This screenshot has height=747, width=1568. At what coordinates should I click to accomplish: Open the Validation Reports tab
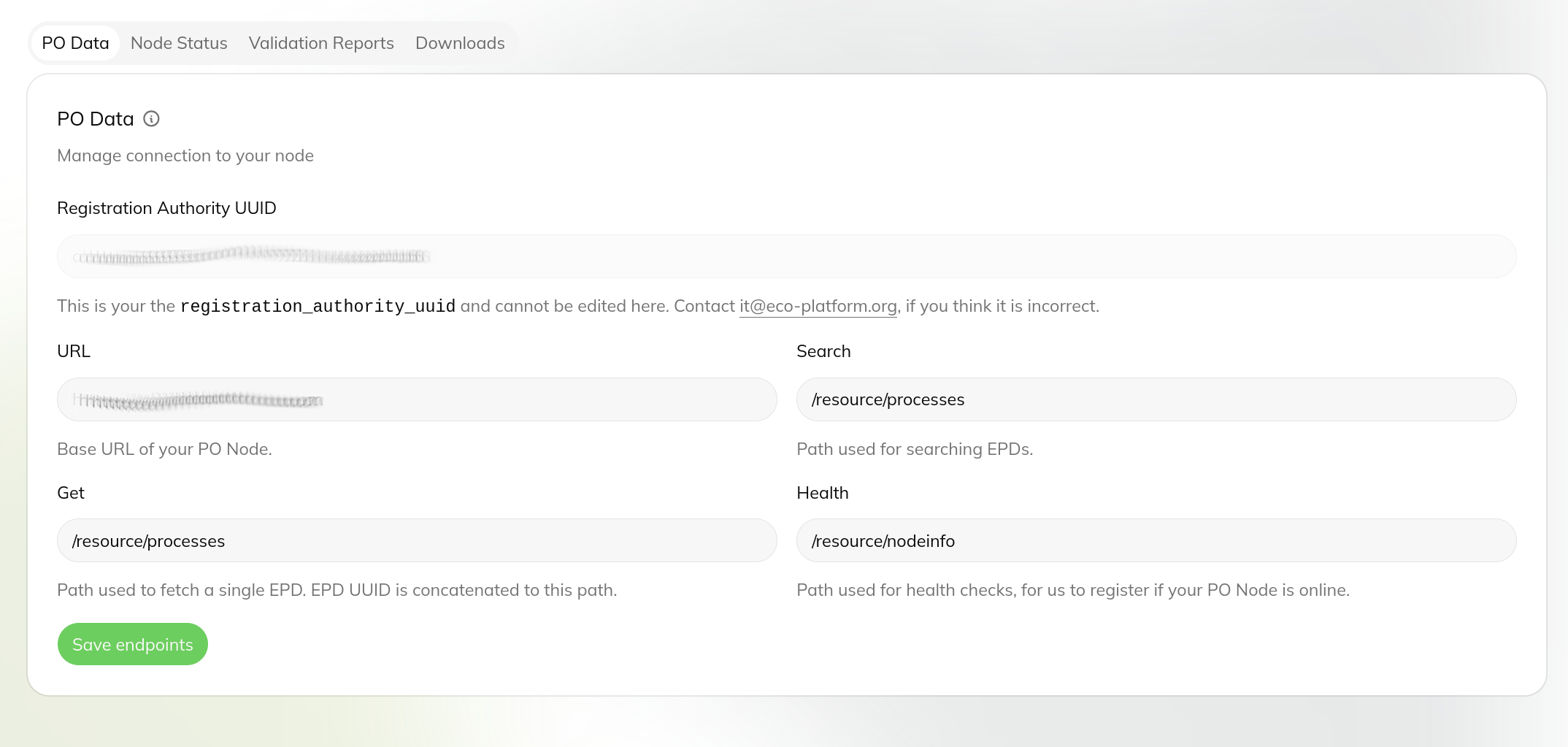pos(321,43)
